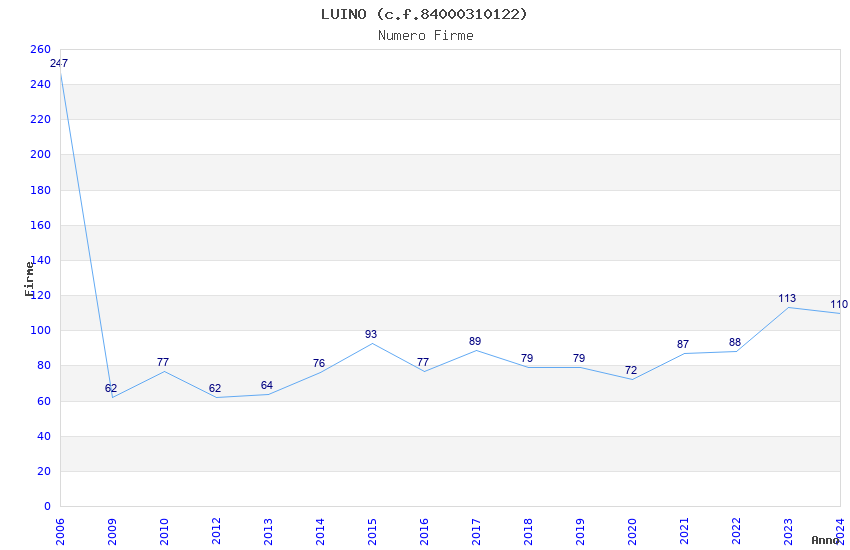Click the 40 tick label on y-axis
The image size is (850, 550).
(x=44, y=436)
